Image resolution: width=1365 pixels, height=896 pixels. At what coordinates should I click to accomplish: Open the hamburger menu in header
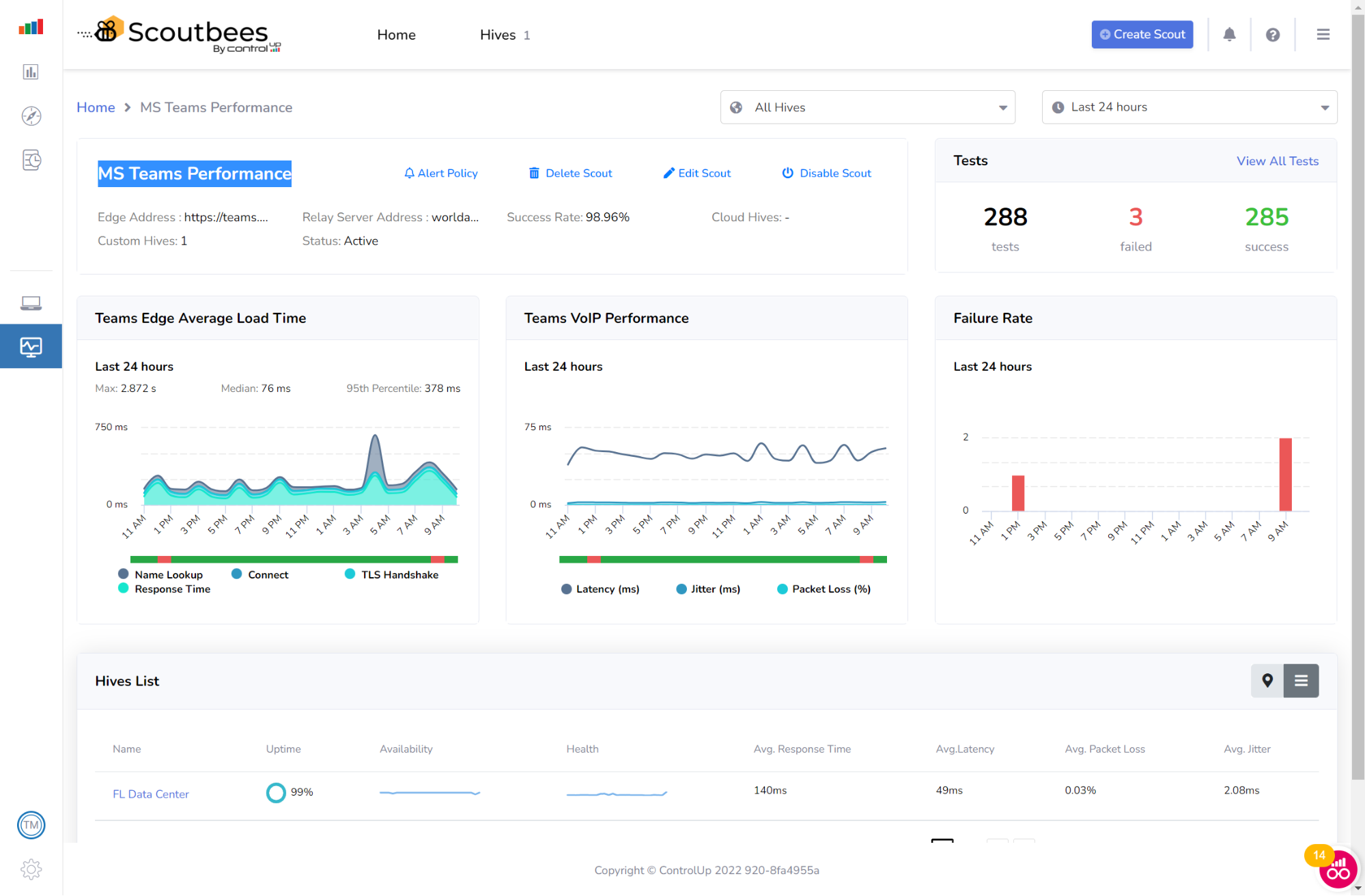(1323, 35)
